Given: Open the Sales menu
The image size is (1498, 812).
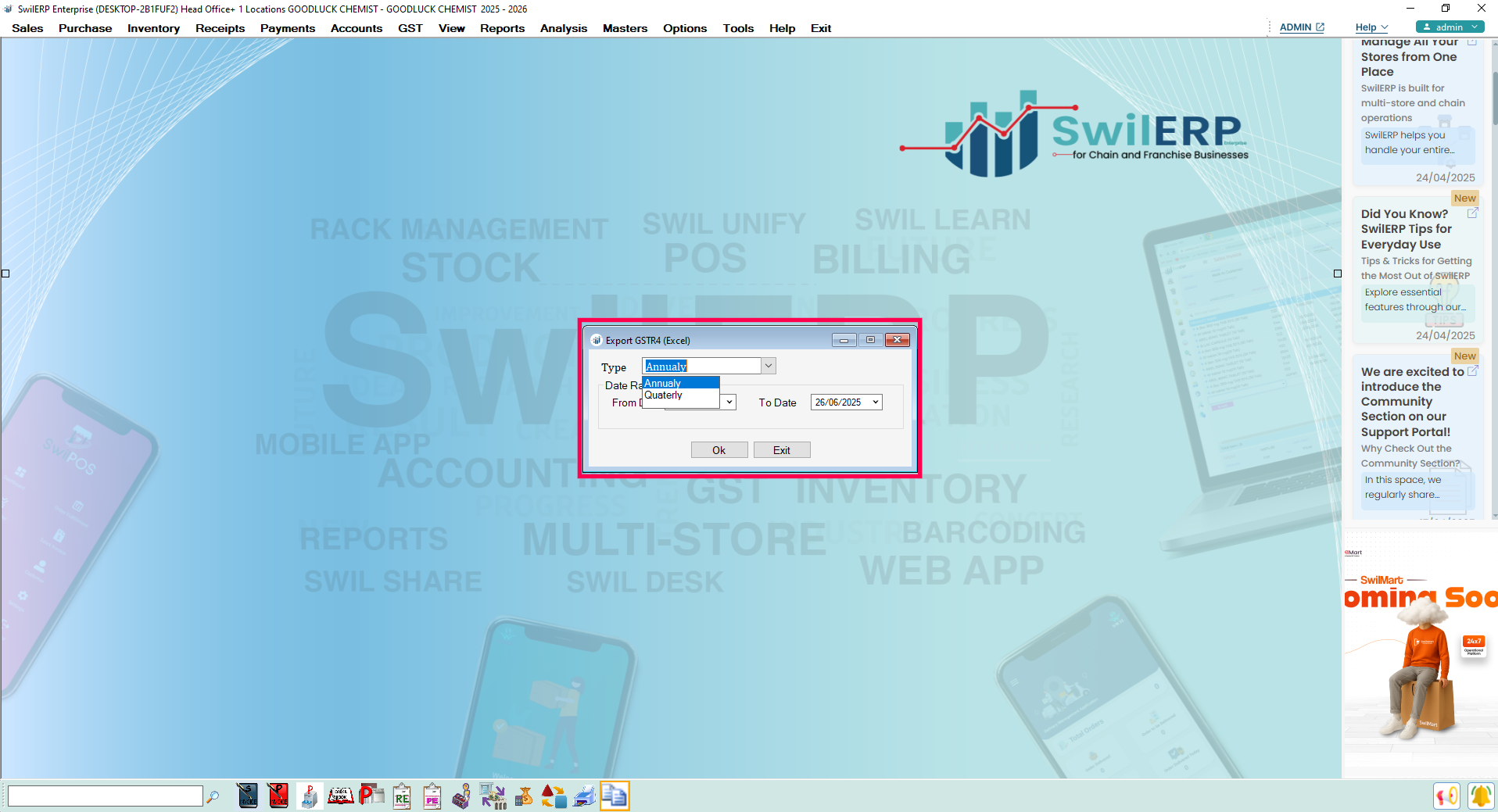Looking at the screenshot, I should 27,28.
